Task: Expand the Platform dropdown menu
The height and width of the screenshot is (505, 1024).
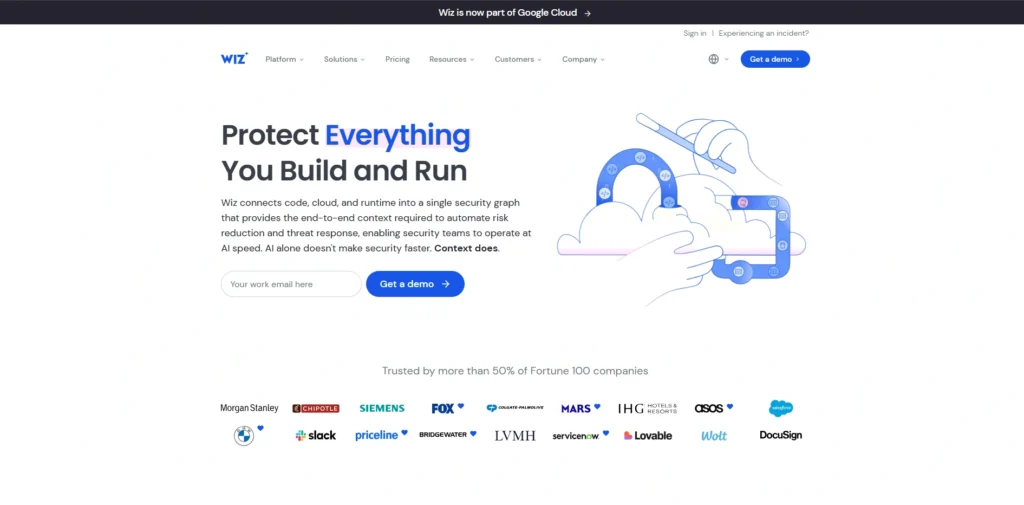Action: pos(284,59)
